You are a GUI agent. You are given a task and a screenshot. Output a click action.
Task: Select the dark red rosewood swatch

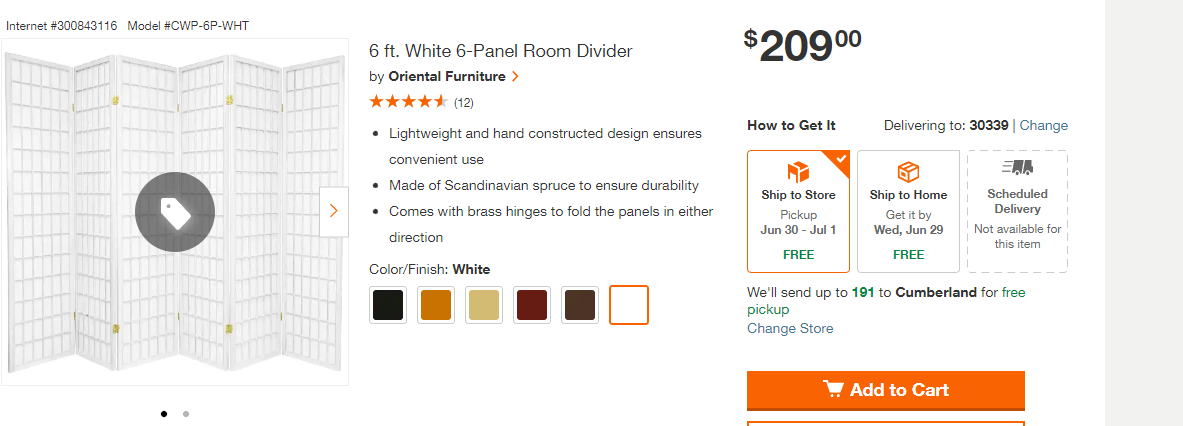(532, 305)
